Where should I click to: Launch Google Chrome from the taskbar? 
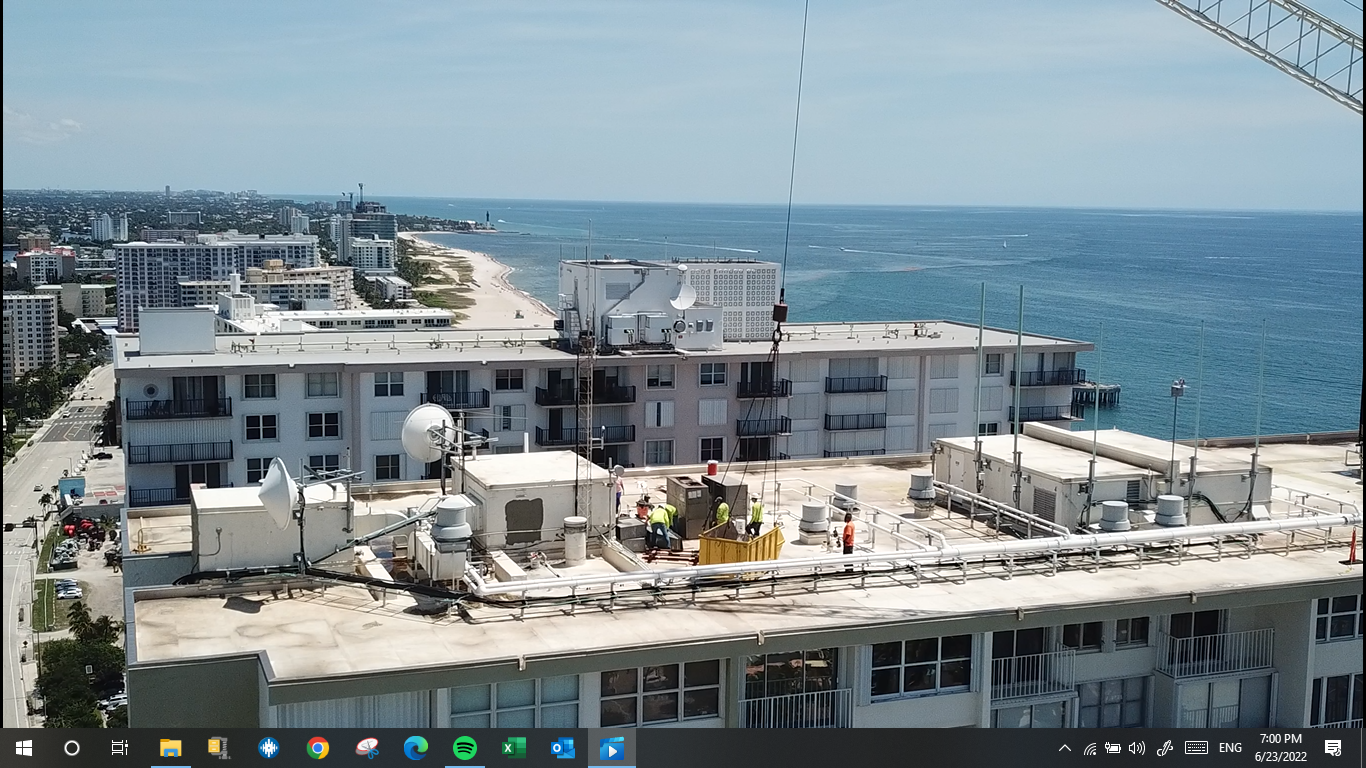318,748
